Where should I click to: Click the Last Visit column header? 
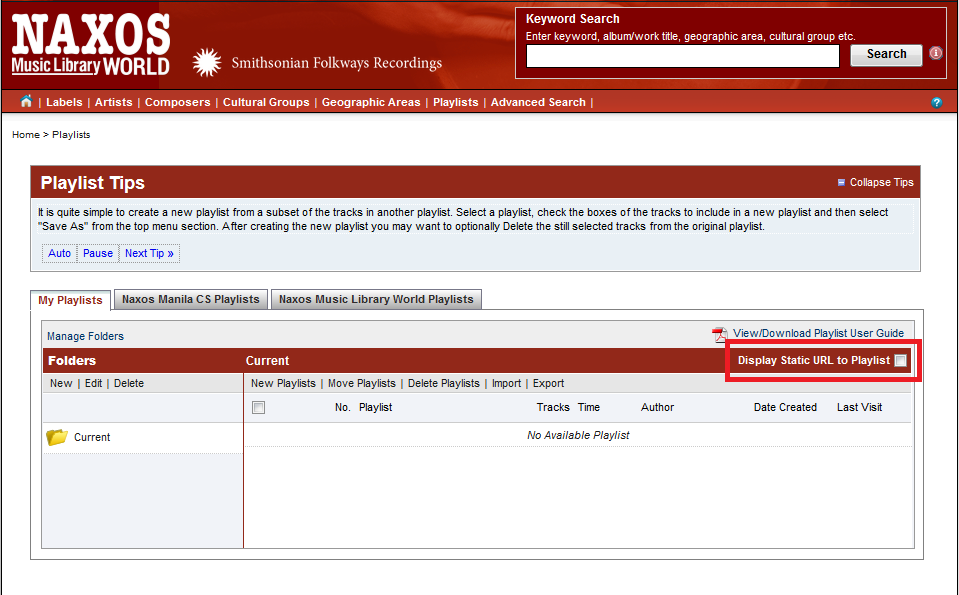coord(859,407)
